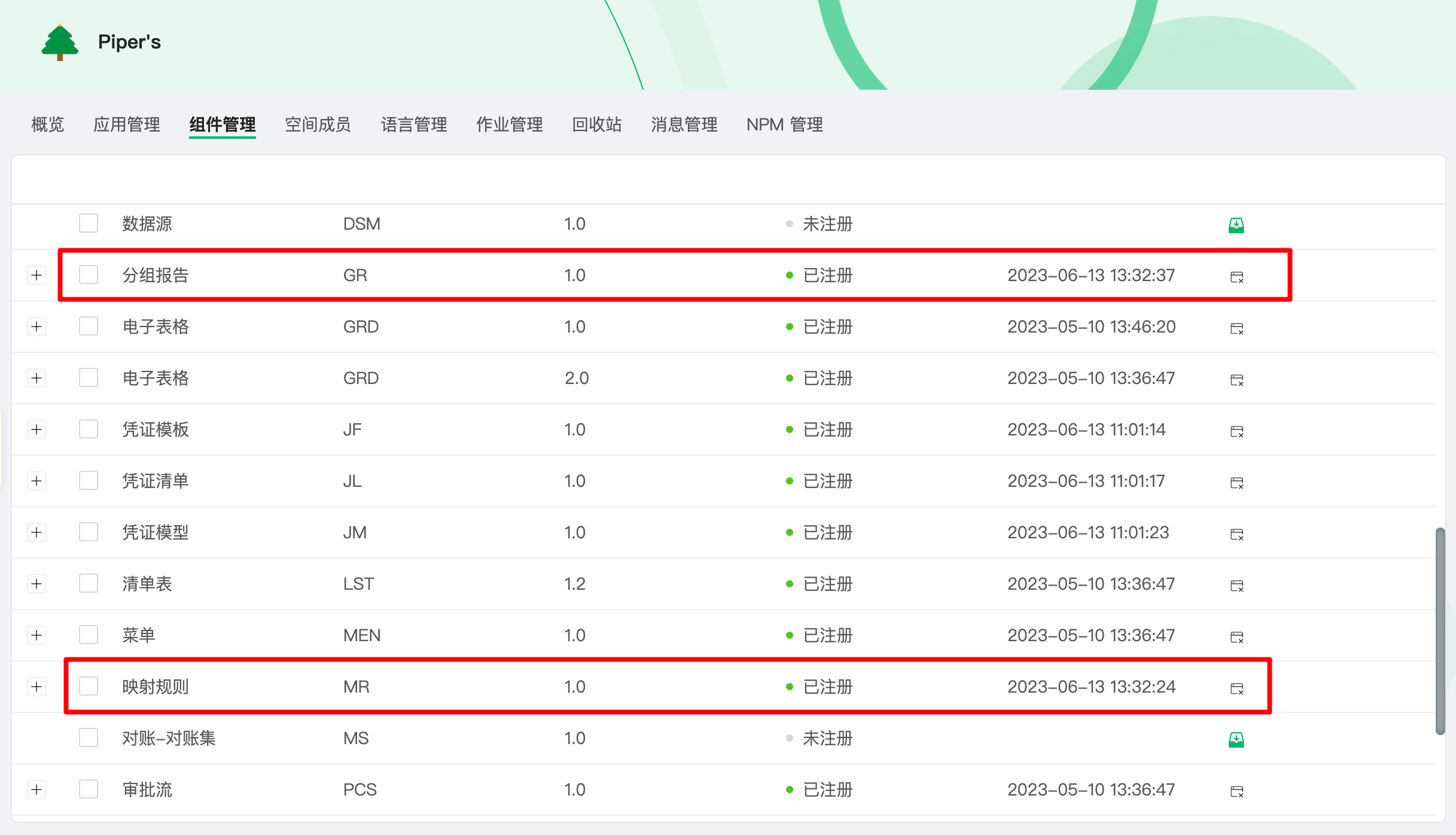Open the 空间成员 tab
The image size is (1456, 835).
pos(318,124)
